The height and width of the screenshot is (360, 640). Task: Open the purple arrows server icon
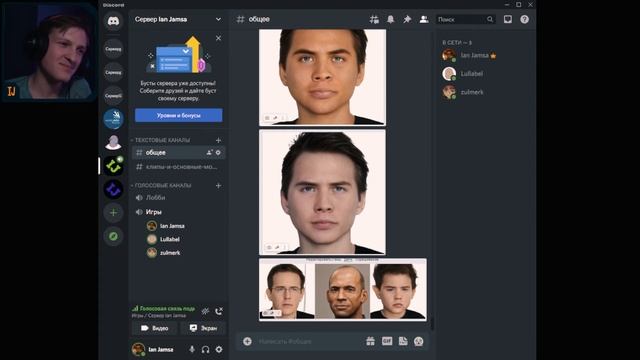pos(113,189)
